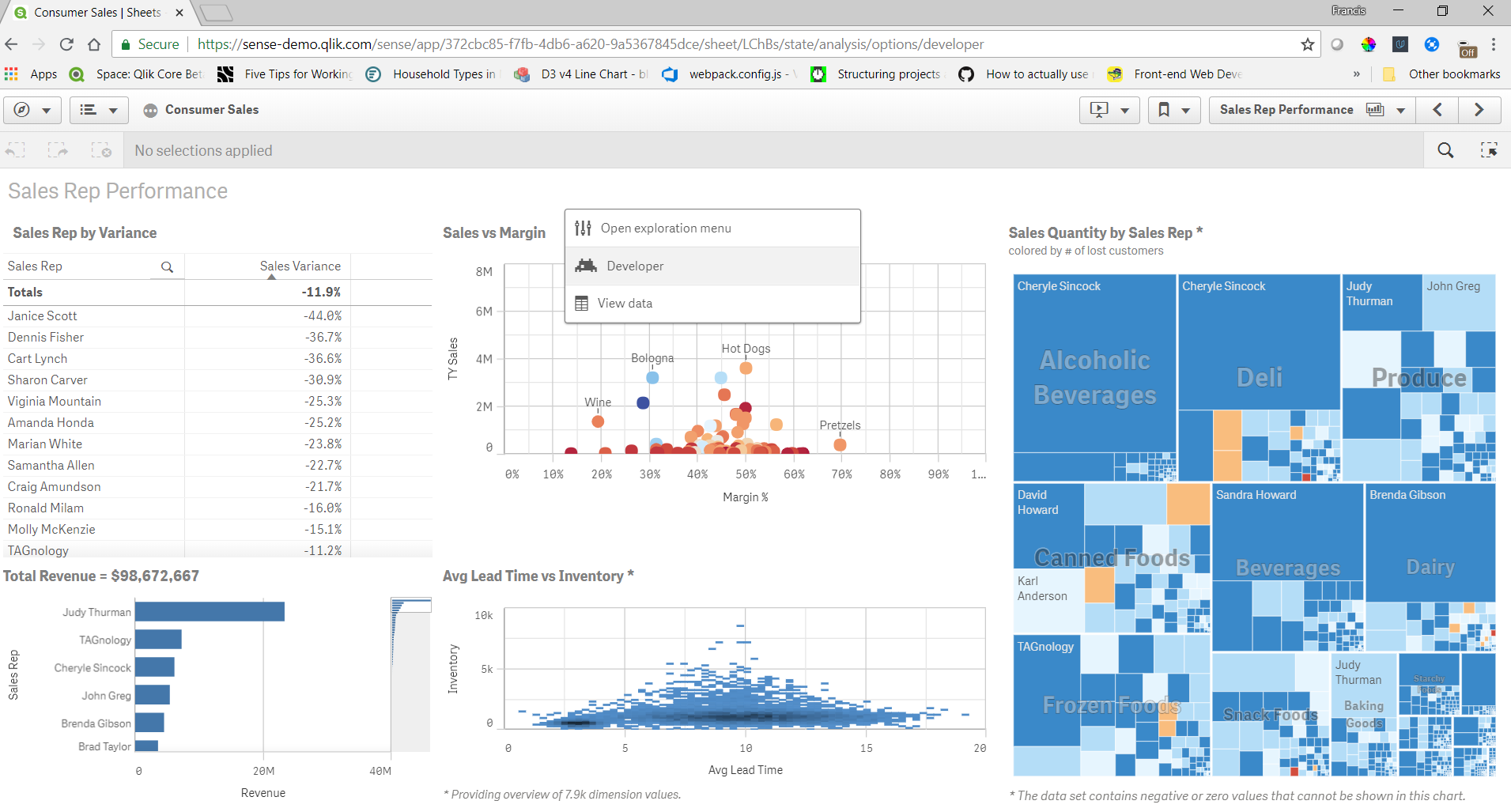Open the bookmarks icon
This screenshot has height=812, width=1511.
pos(1164,110)
